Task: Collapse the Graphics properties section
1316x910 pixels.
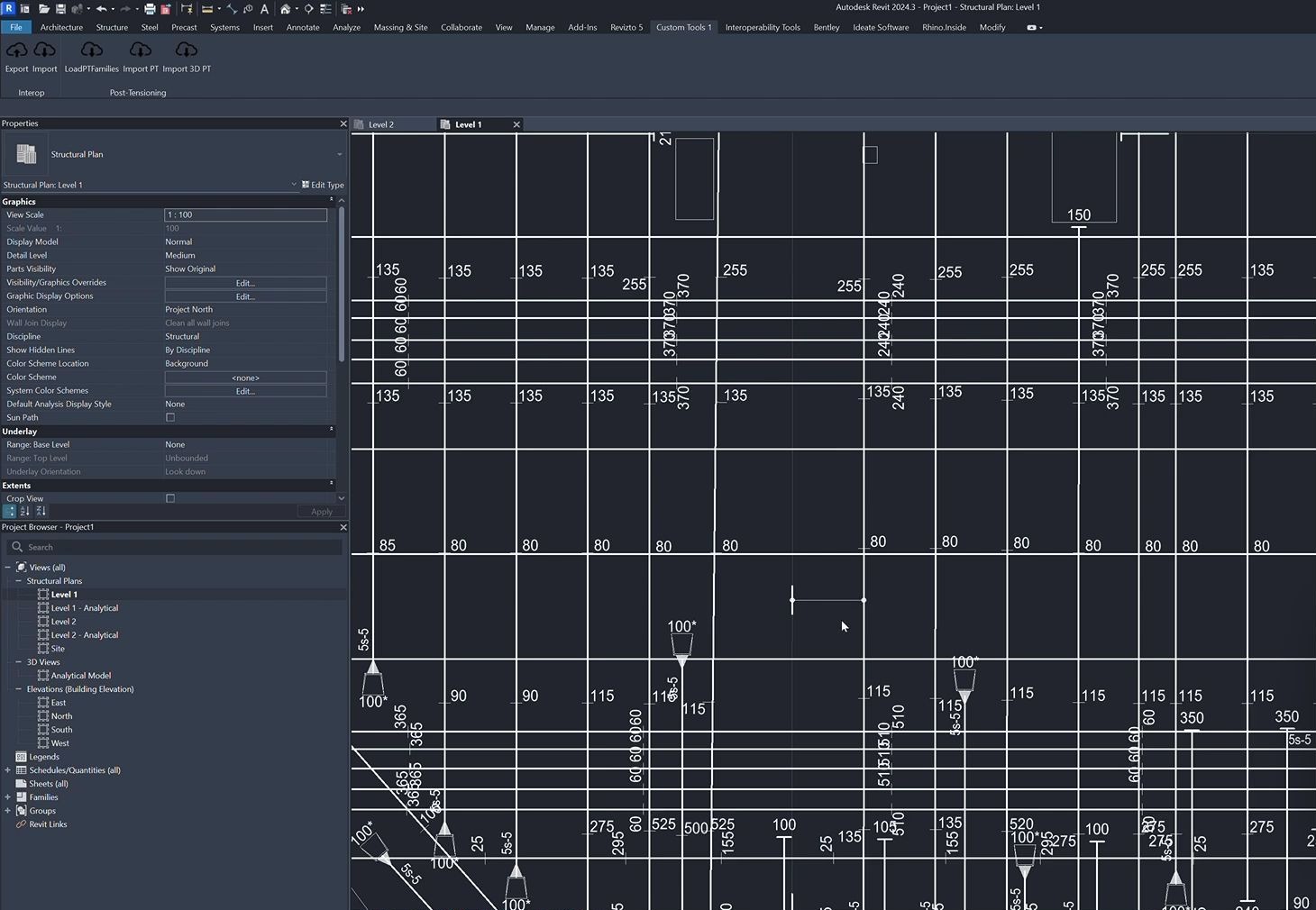Action: (x=331, y=201)
